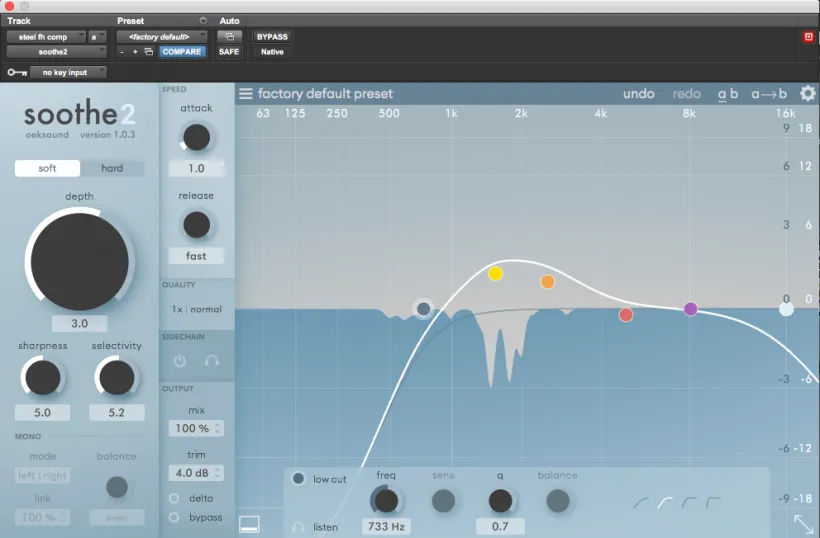
Task: Select hard mode
Action: 112,168
